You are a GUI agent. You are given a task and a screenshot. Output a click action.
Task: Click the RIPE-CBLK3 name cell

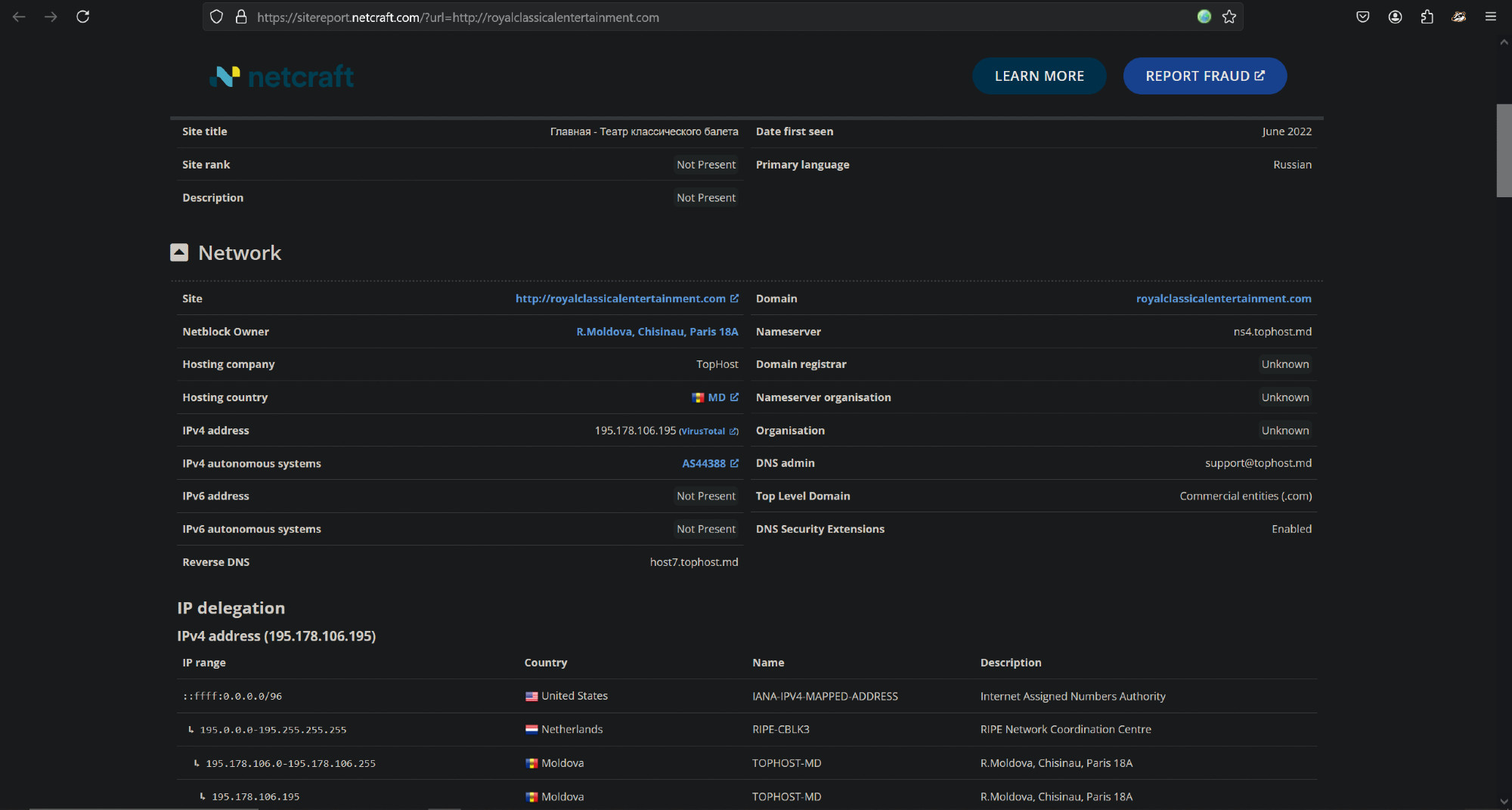781,730
